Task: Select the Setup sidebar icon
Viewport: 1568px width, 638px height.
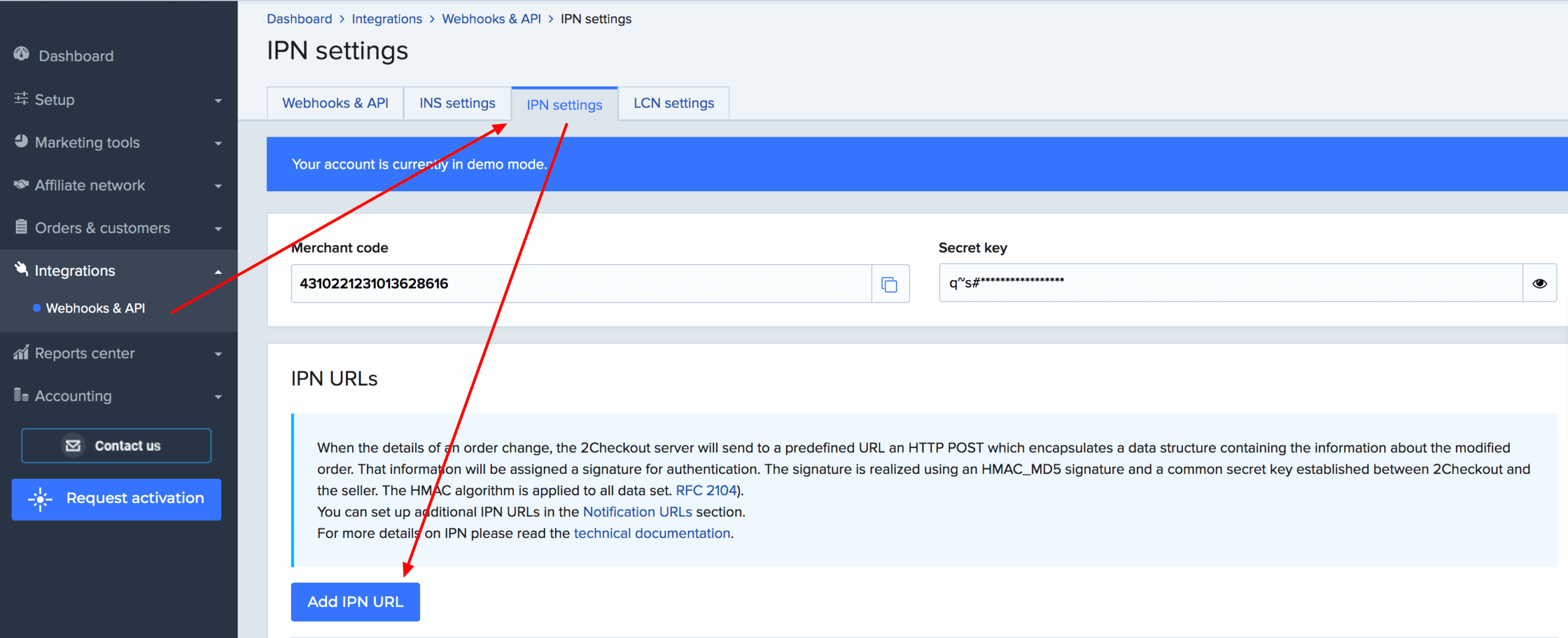Action: (x=21, y=99)
